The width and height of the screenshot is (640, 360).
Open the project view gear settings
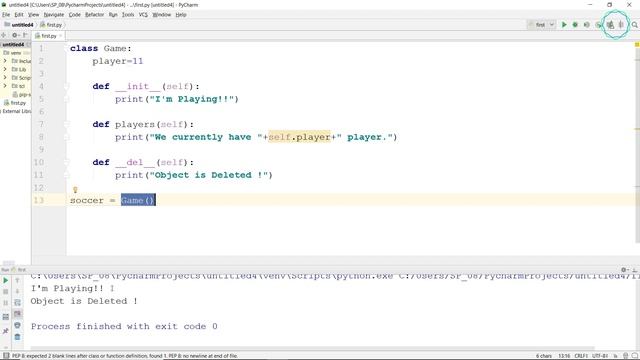tap(15, 36)
